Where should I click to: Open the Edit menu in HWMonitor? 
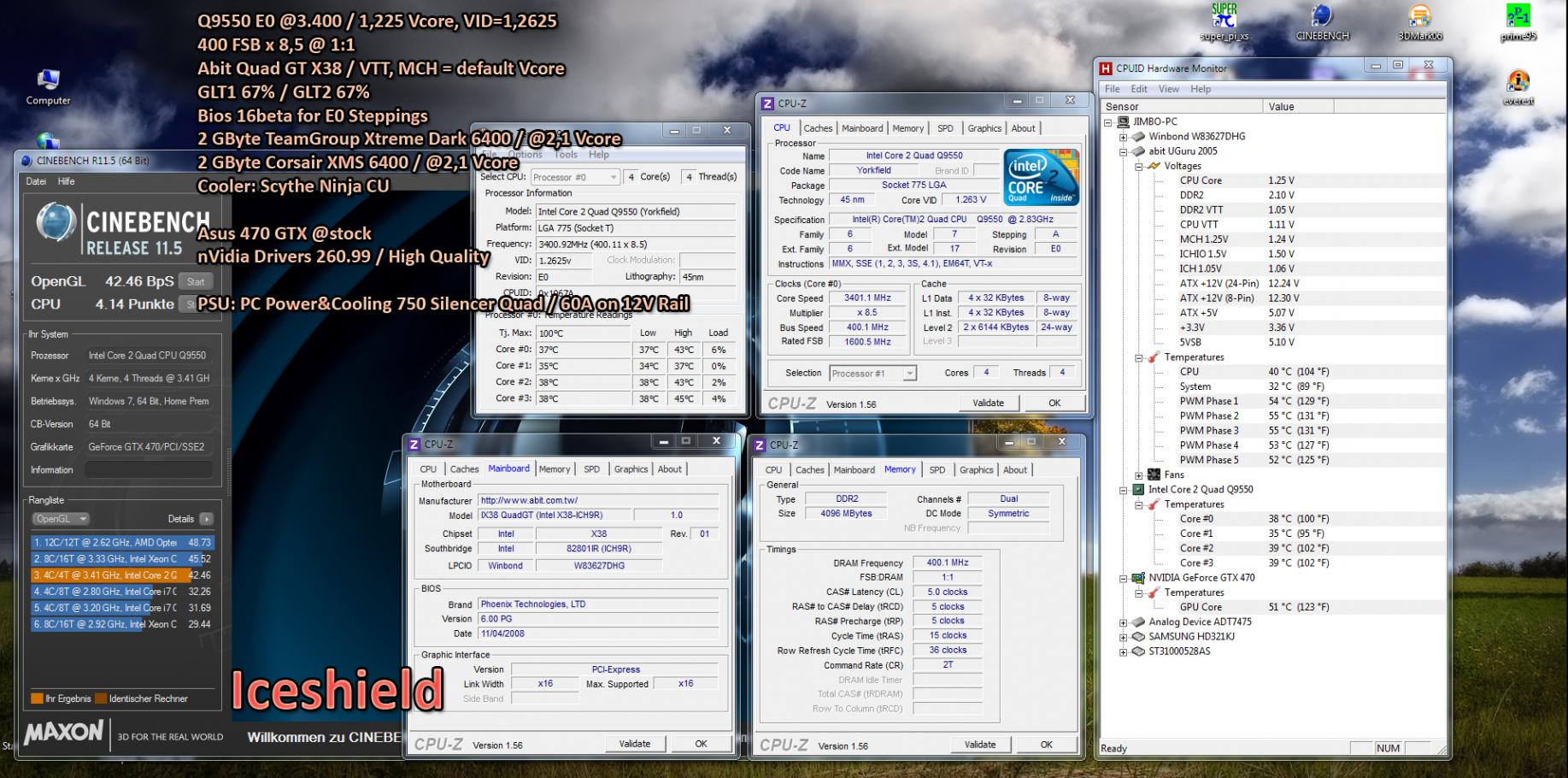[x=1139, y=89]
